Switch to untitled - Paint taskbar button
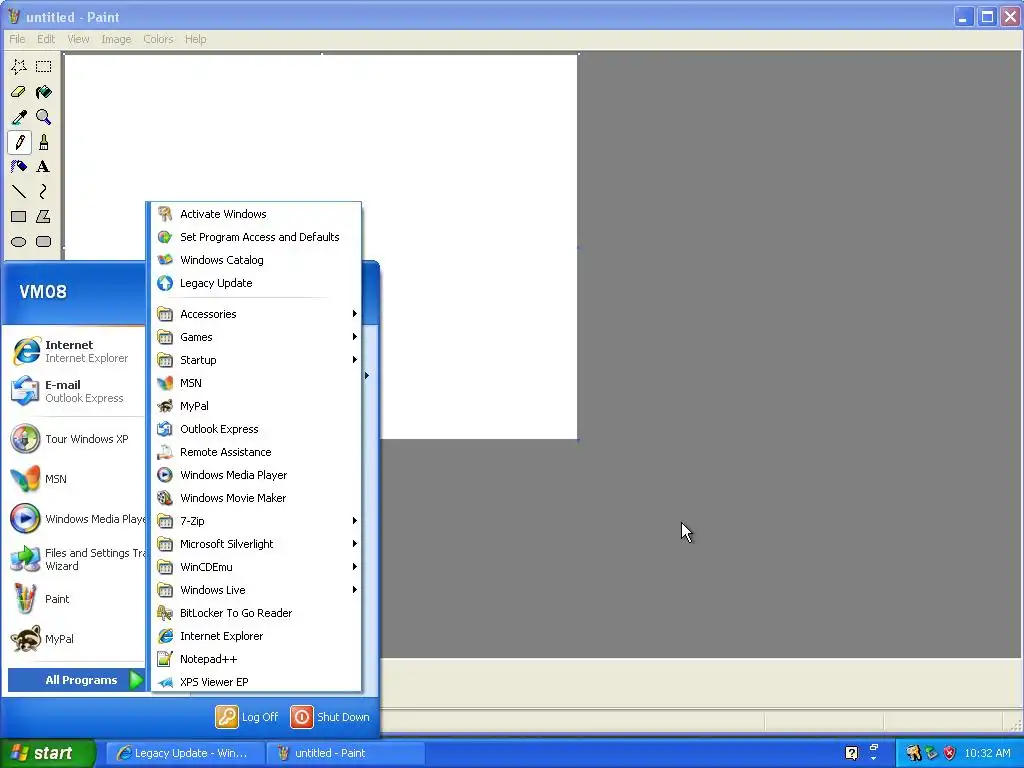 [x=346, y=753]
